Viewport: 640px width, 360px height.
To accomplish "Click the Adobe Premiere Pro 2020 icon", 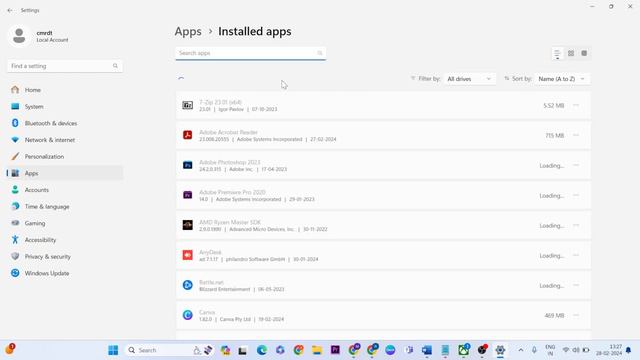I will [187, 195].
